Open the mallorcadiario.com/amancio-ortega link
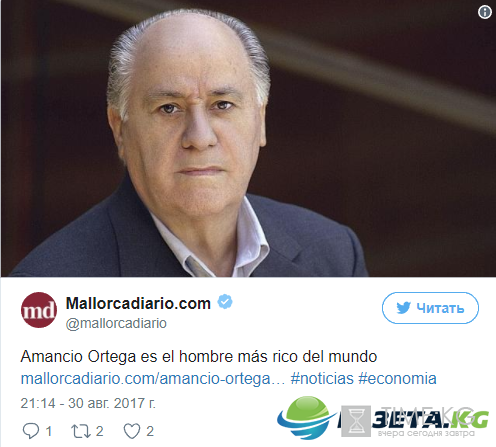The width and height of the screenshot is (496, 447). 153,379
